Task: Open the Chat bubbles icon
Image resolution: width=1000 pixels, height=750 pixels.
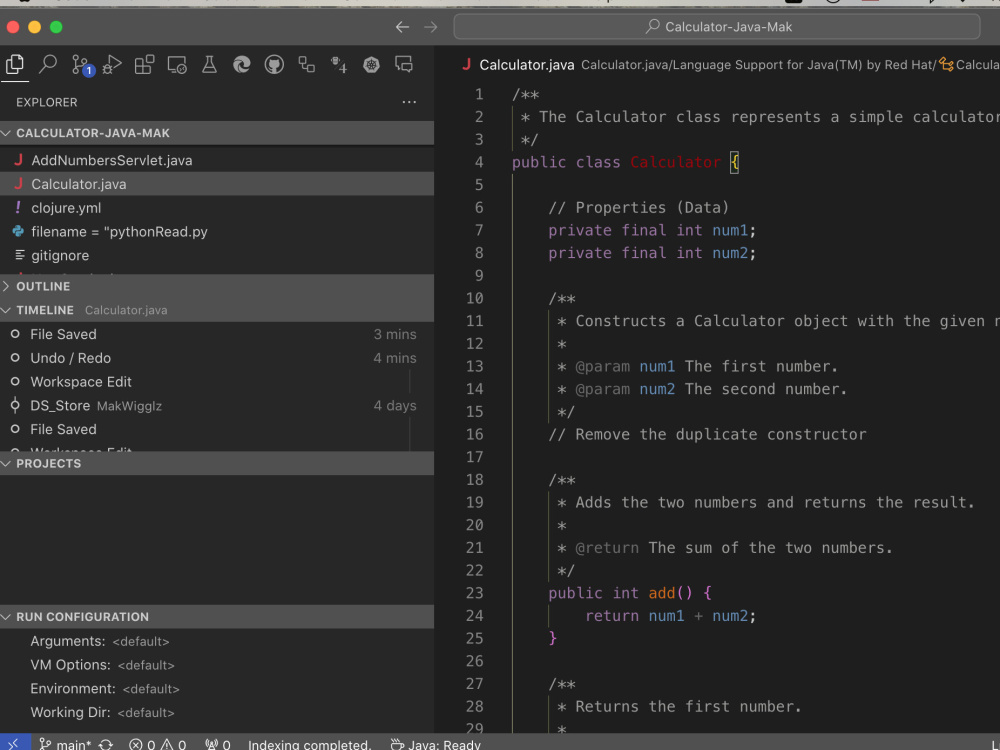Action: [x=404, y=64]
